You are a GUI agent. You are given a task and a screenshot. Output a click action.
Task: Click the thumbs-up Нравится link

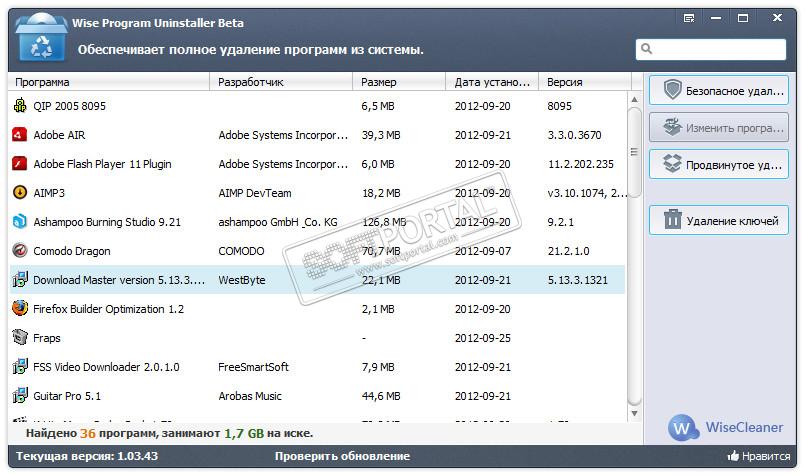(x=759, y=456)
